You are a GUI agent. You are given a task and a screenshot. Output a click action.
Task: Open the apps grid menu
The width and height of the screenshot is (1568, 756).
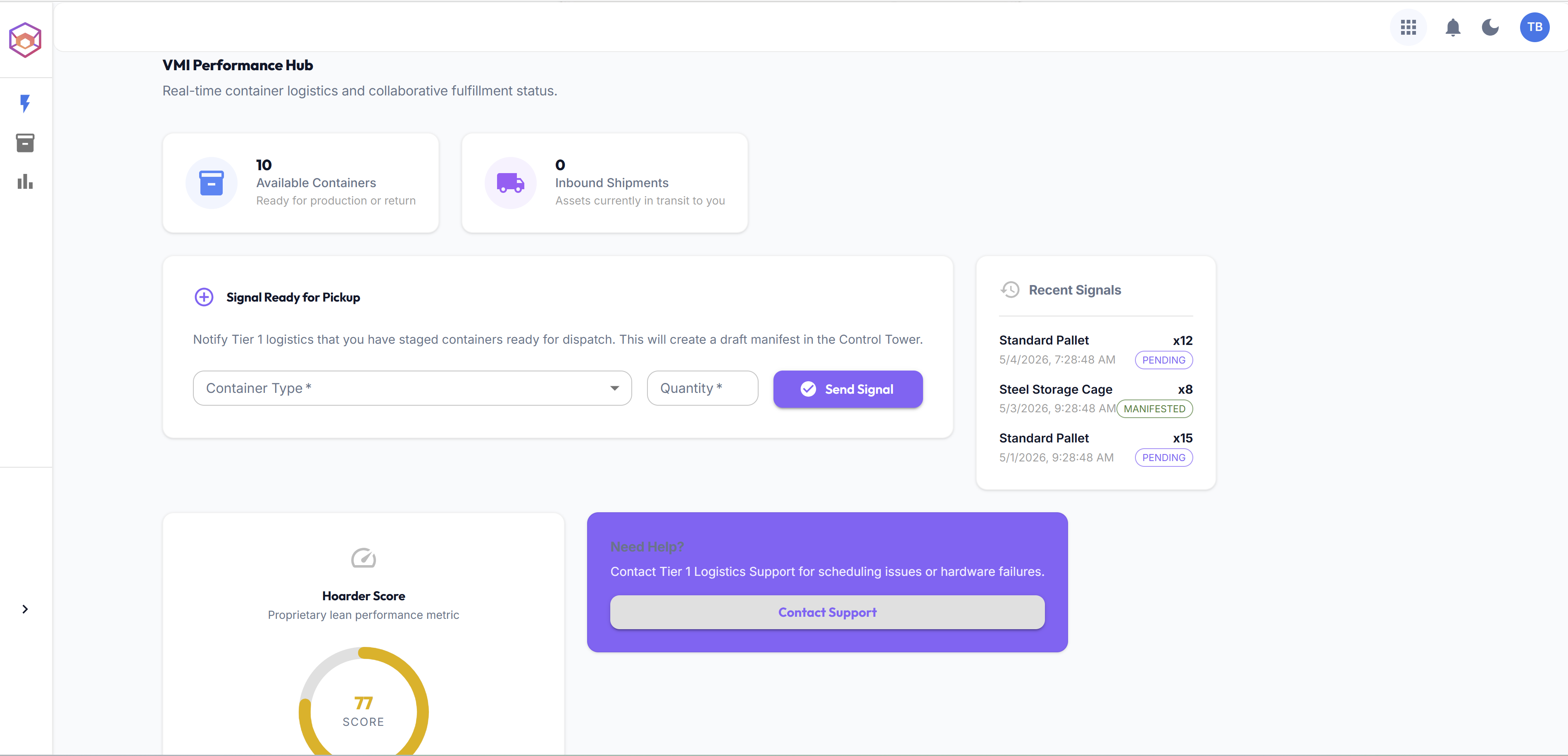(x=1408, y=27)
